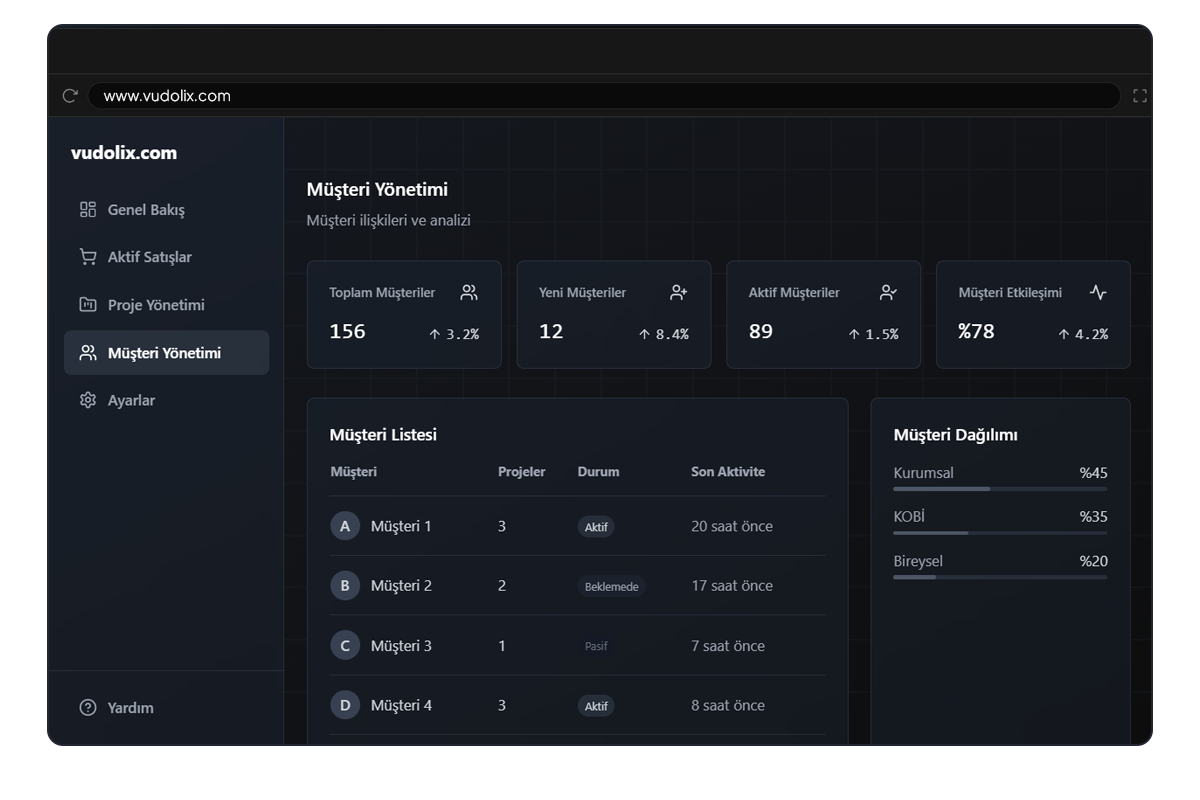1200x800 pixels.
Task: Click avatar A for Müşteri 1
Action: click(345, 526)
